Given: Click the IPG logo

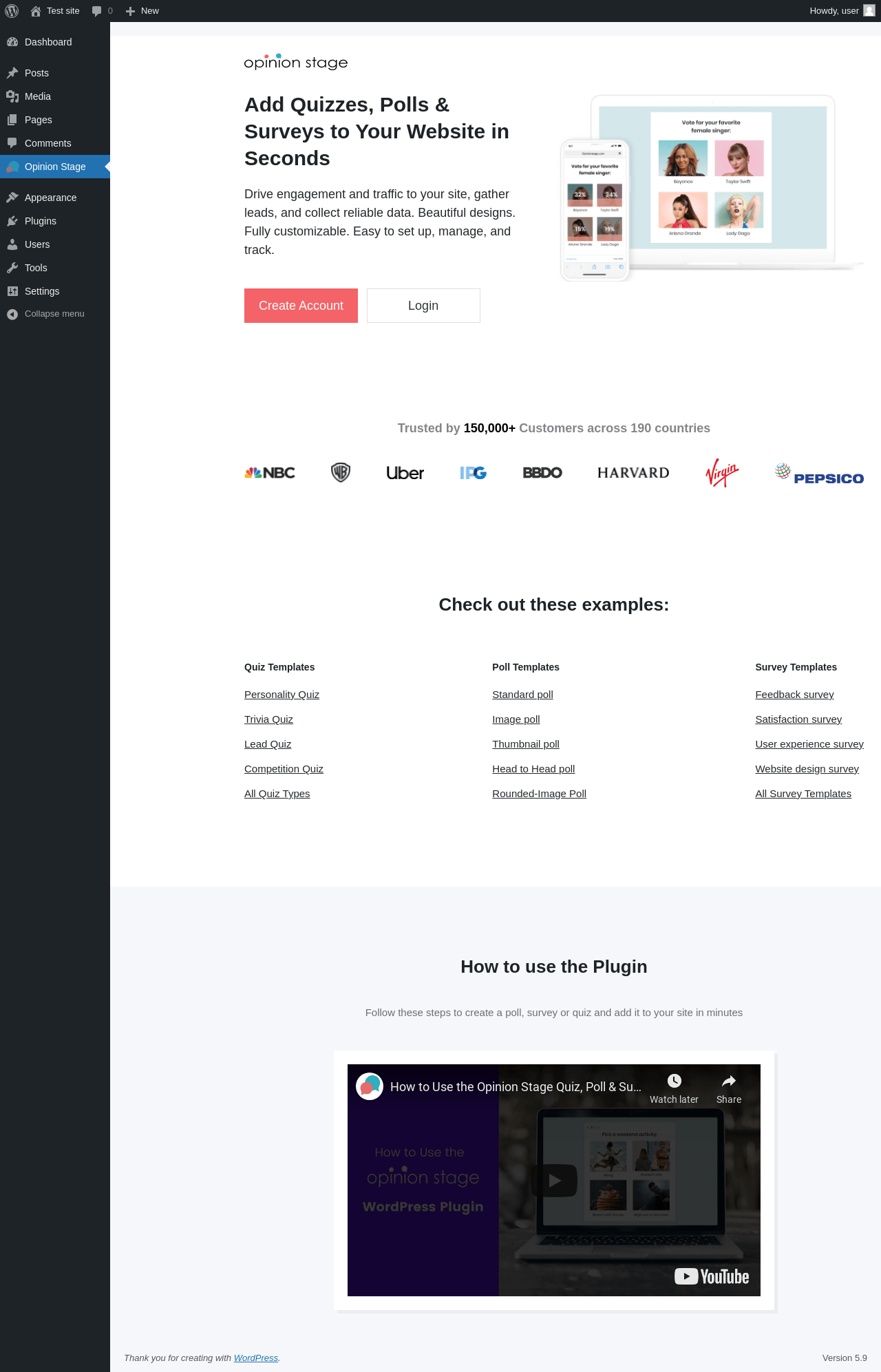Looking at the screenshot, I should click(x=473, y=473).
